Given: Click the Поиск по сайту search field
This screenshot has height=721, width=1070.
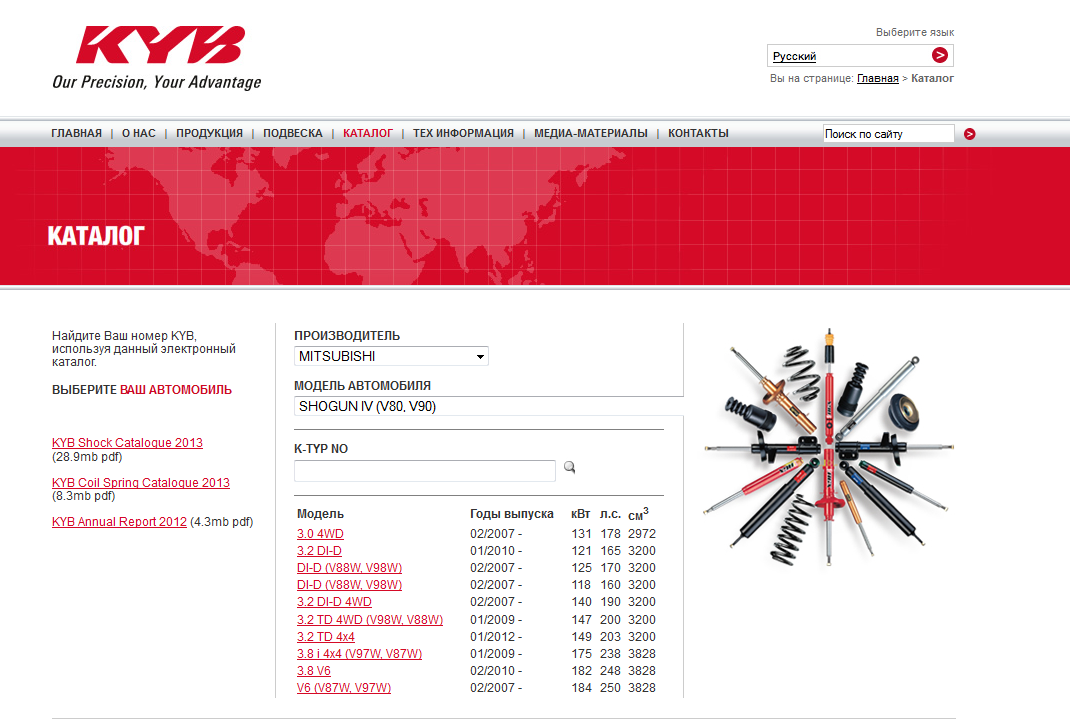Looking at the screenshot, I should 888,134.
